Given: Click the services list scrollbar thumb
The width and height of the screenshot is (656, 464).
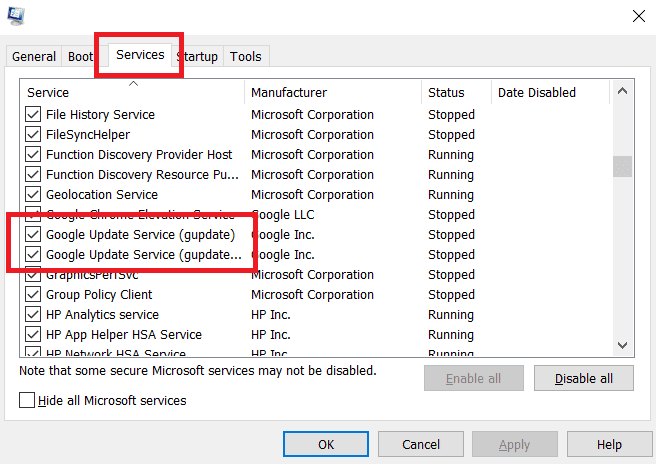Looking at the screenshot, I should pos(622,167).
